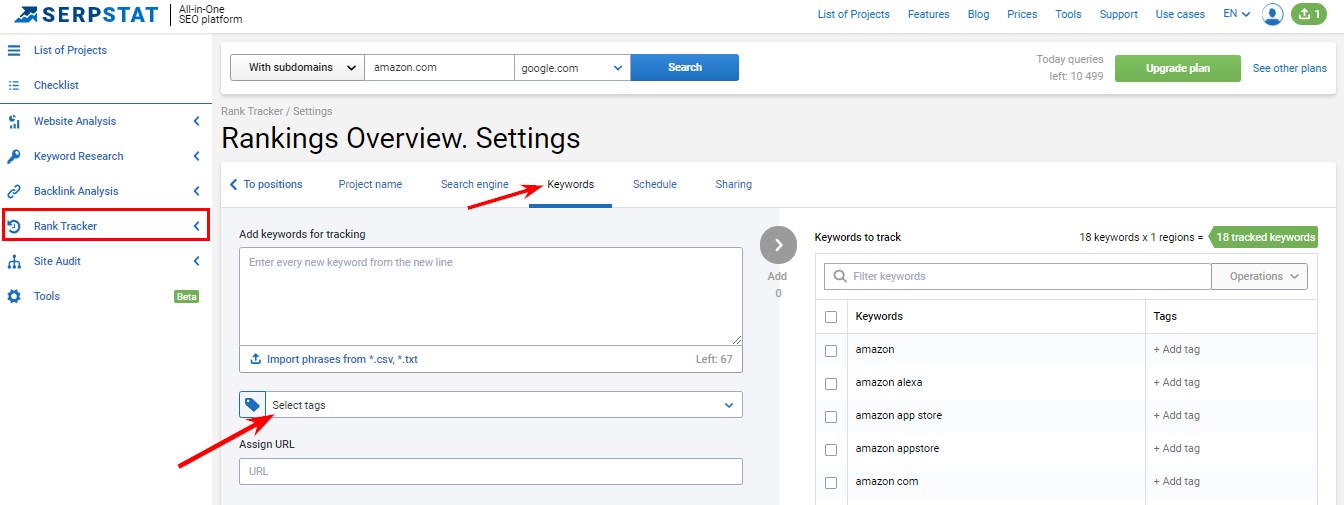Expand the Rank Tracker chevron
This screenshot has width=1344, height=505.
[196, 226]
